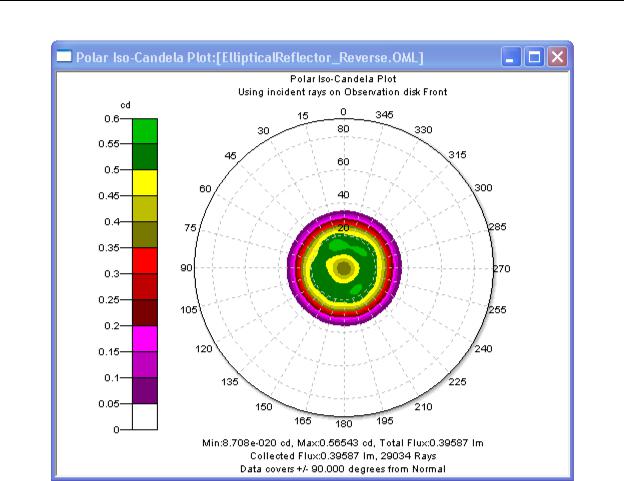Click the '40' radial ring label
Screen dimensions: 624x481
[343, 195]
